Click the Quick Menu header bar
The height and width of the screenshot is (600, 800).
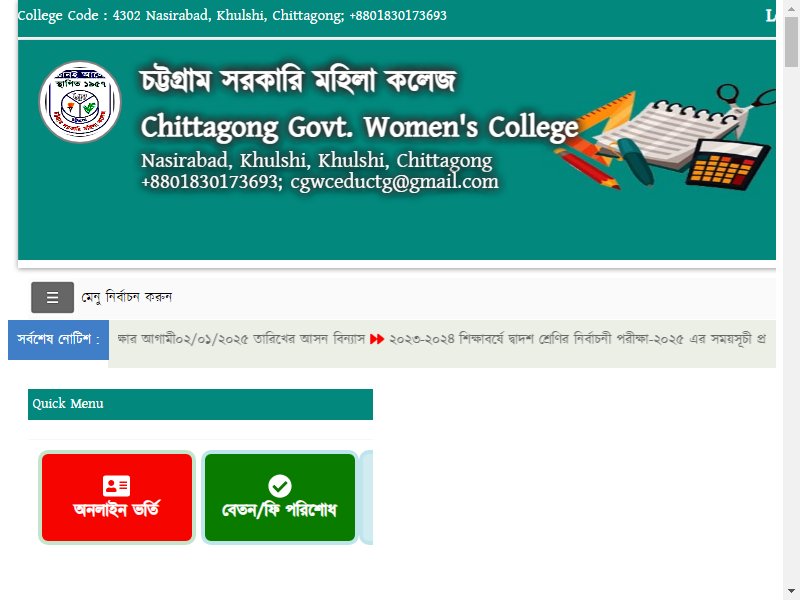pos(200,404)
